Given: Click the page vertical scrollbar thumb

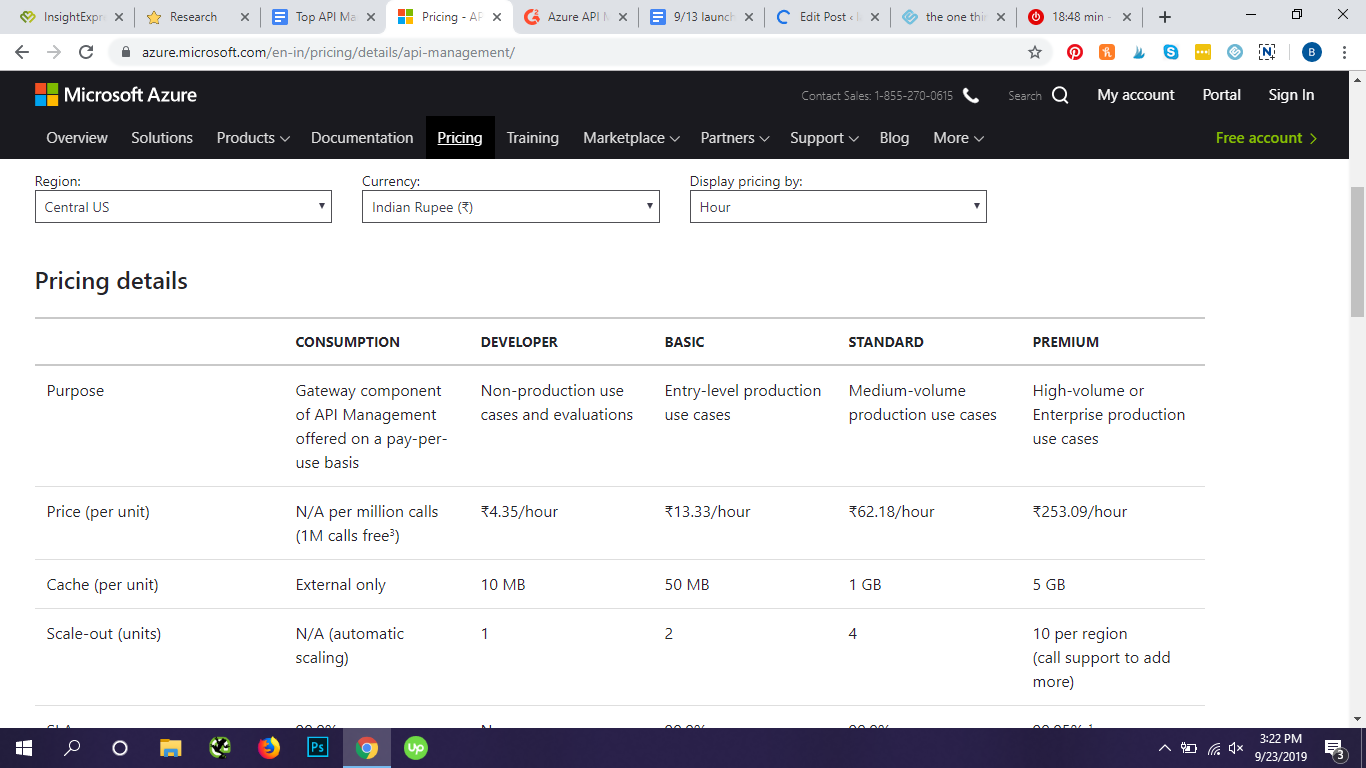Looking at the screenshot, I should coord(1357,250).
